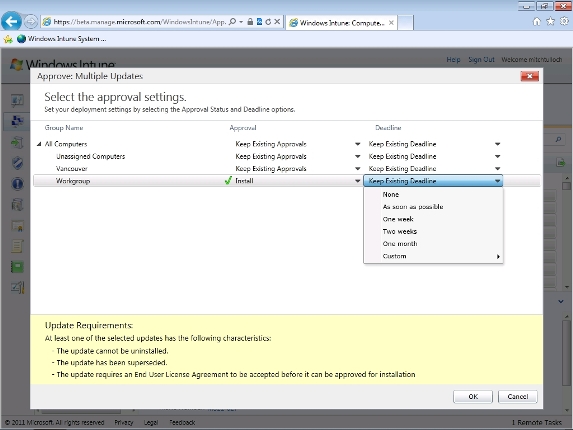The width and height of the screenshot is (573, 430).
Task: Click the Sign Out link
Action: click(481, 60)
